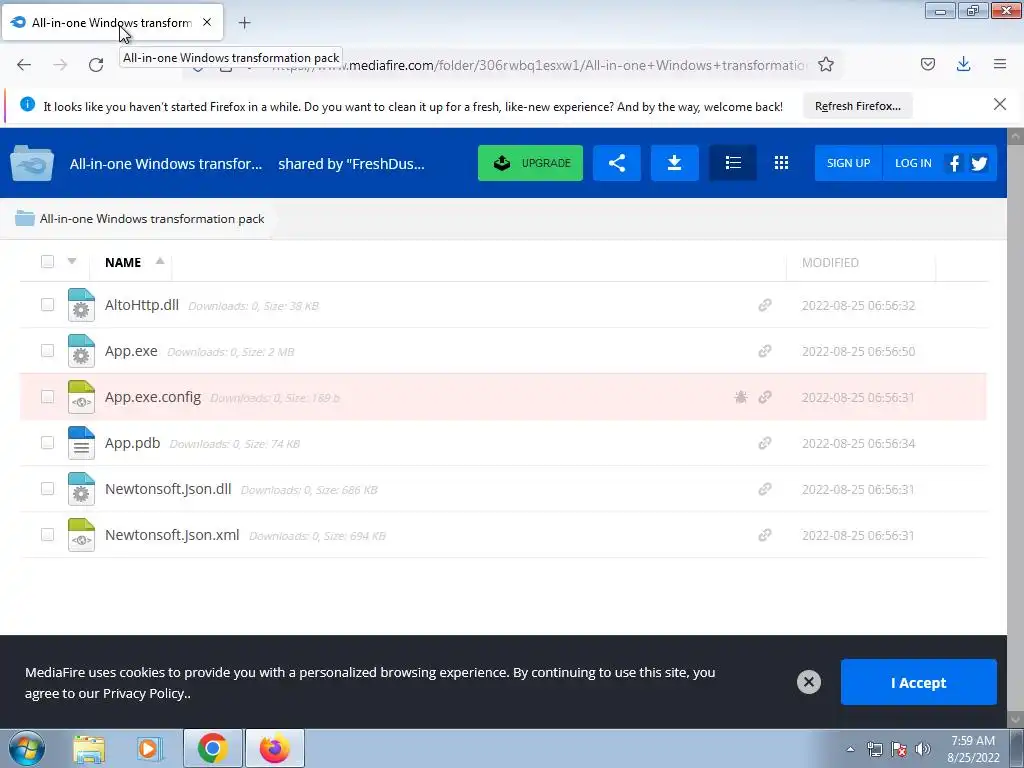Open the Pocket save icon
The width and height of the screenshot is (1024, 768).
point(927,64)
